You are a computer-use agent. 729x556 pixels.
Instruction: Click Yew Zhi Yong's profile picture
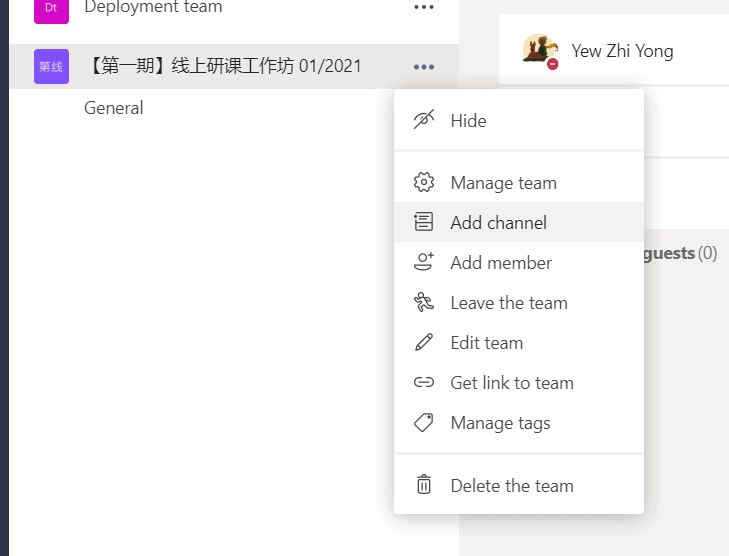click(539, 49)
